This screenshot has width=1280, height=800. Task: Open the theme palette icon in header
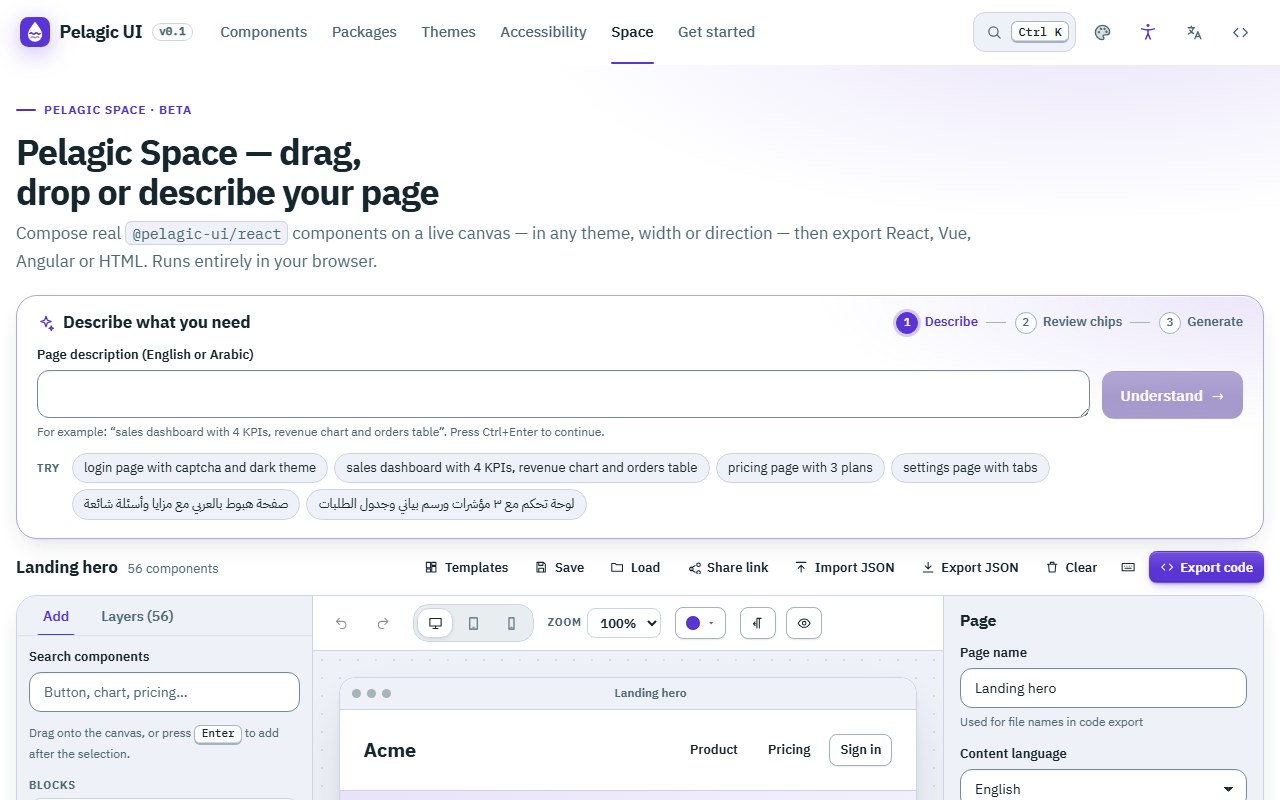(1102, 32)
